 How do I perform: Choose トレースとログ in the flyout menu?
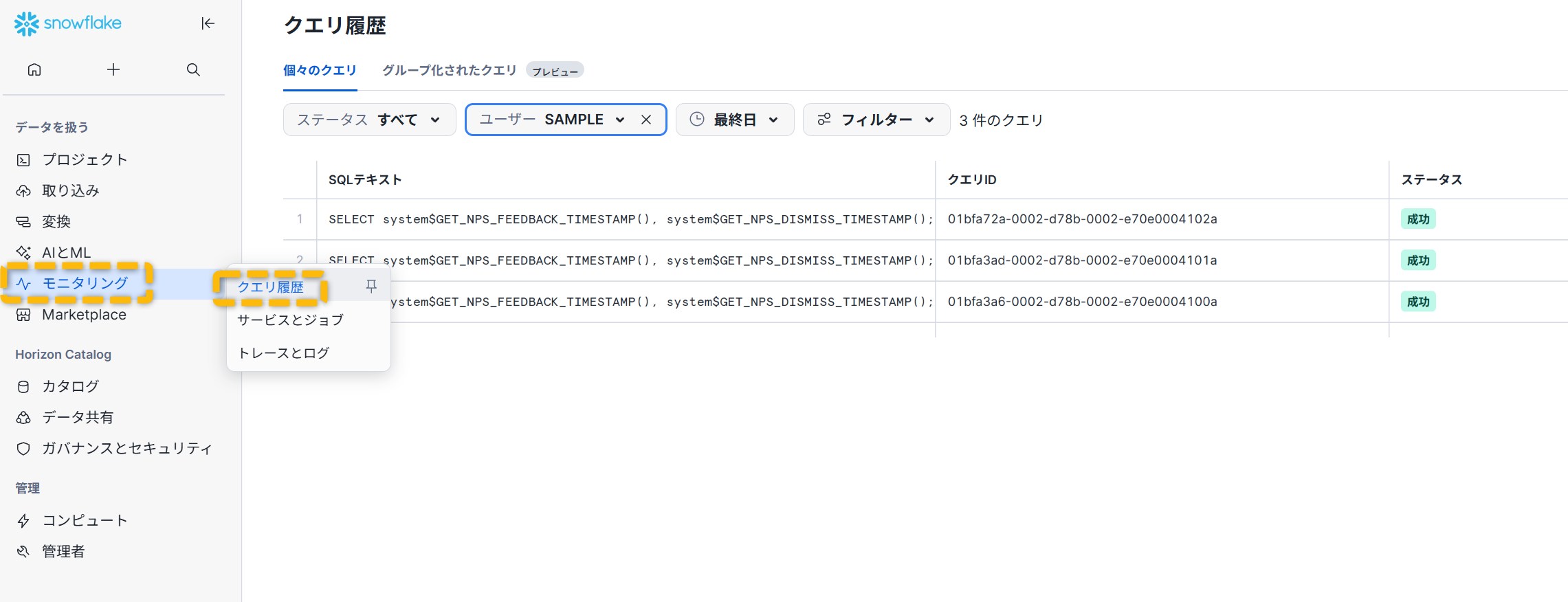pos(283,353)
